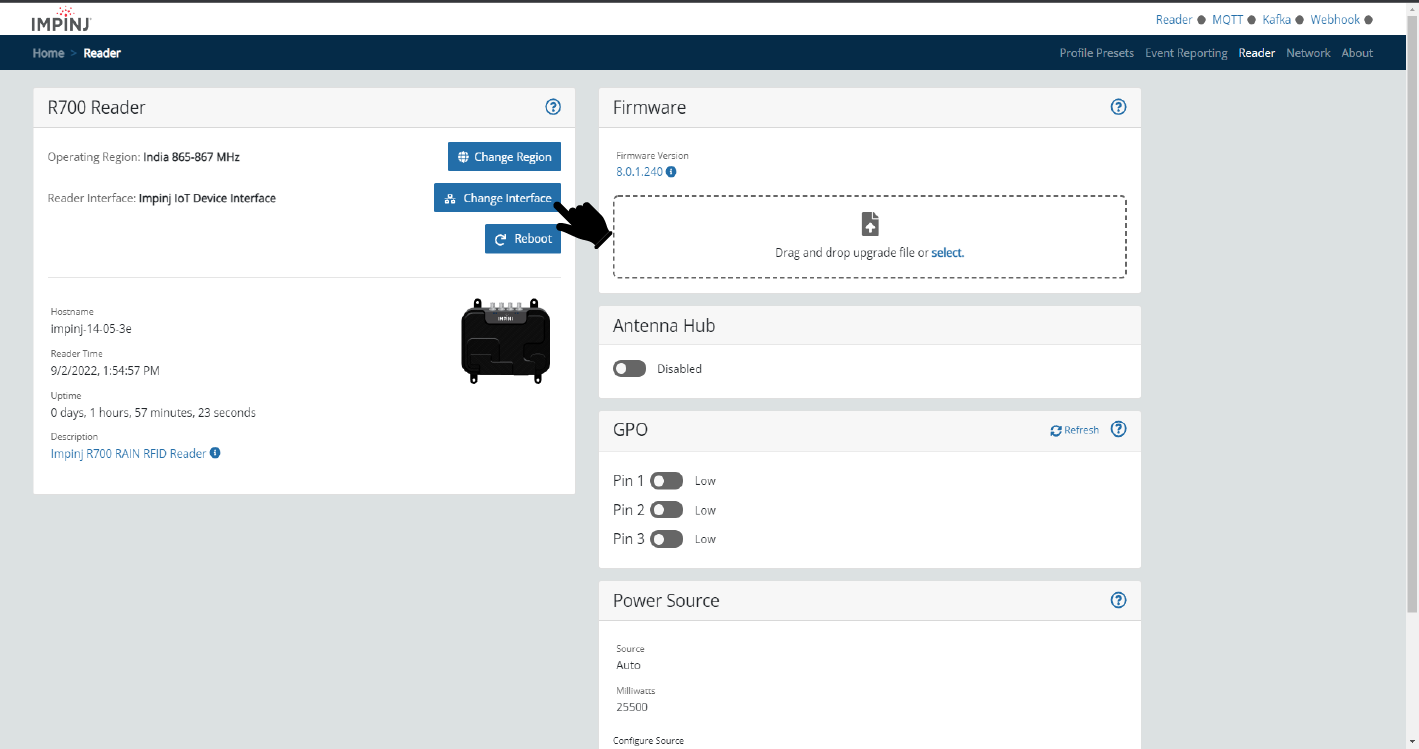Open help icon in GPO panel
The width and height of the screenshot is (1419, 749).
(x=1119, y=429)
